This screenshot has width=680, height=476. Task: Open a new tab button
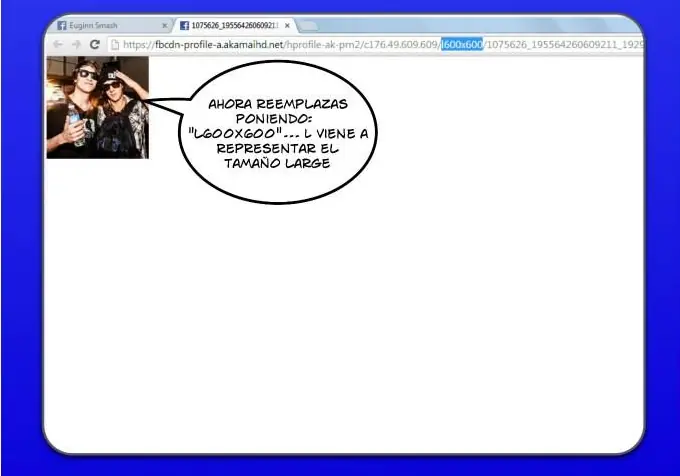pos(308,26)
